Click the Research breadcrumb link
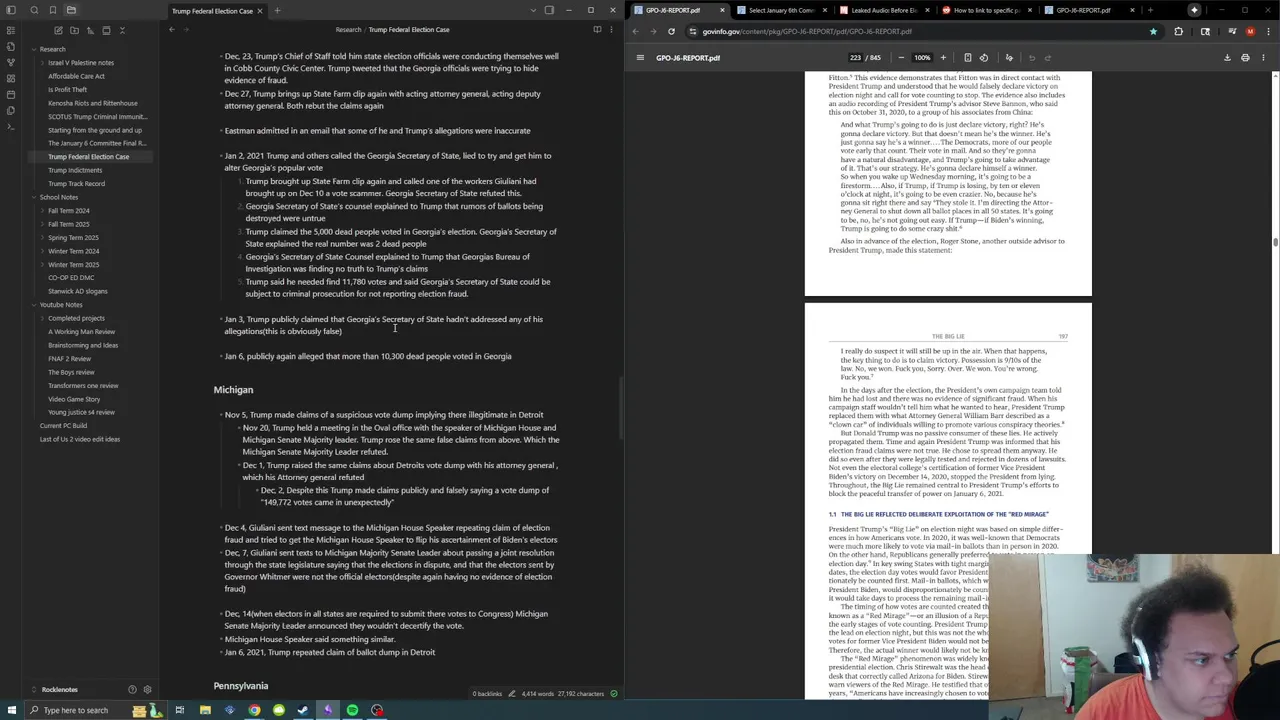Image resolution: width=1280 pixels, height=720 pixels. click(x=348, y=30)
